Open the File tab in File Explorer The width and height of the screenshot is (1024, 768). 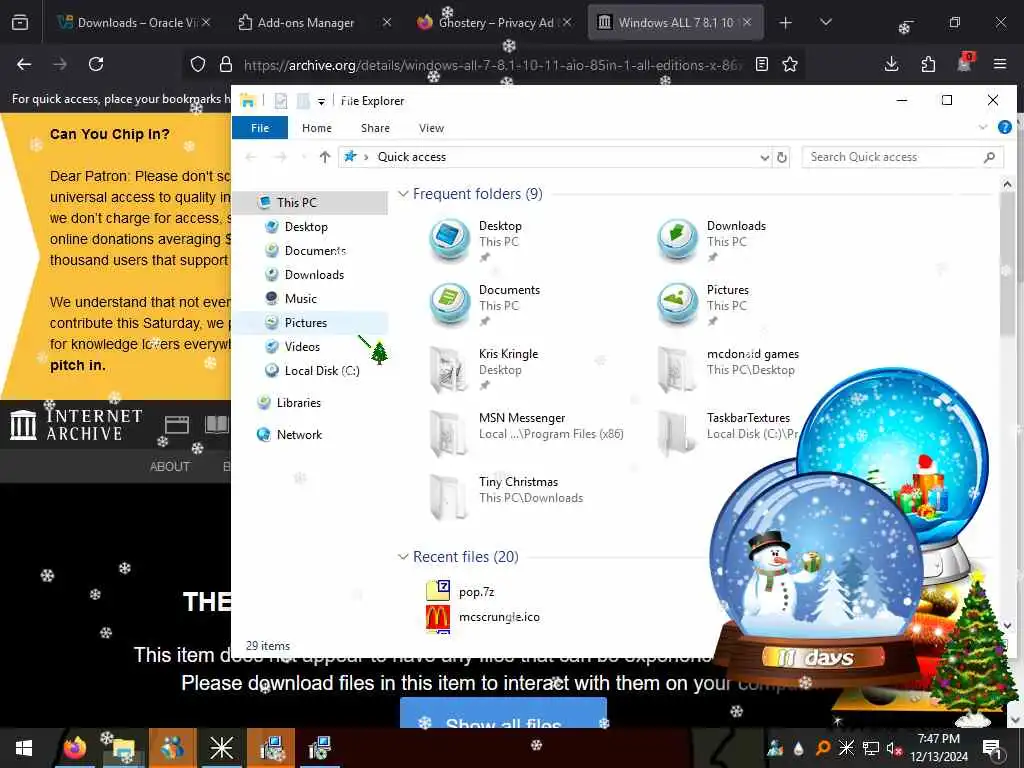[x=260, y=128]
